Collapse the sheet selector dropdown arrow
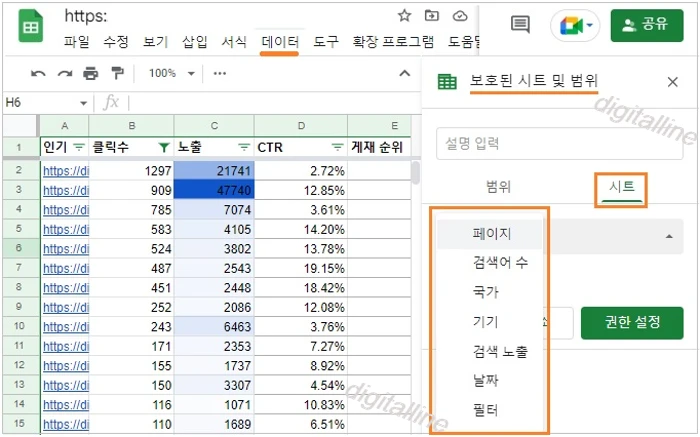Viewport: 700px width, 437px height. [669, 237]
